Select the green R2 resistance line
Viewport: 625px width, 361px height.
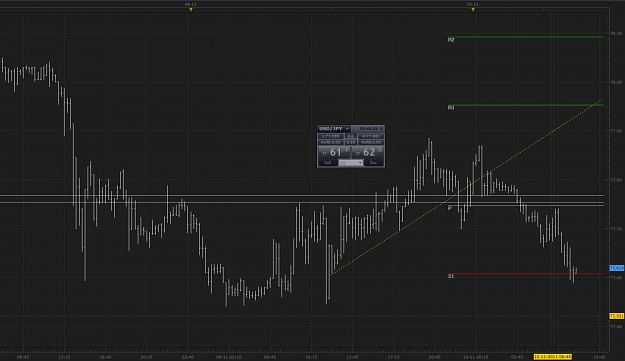tap(526, 37)
